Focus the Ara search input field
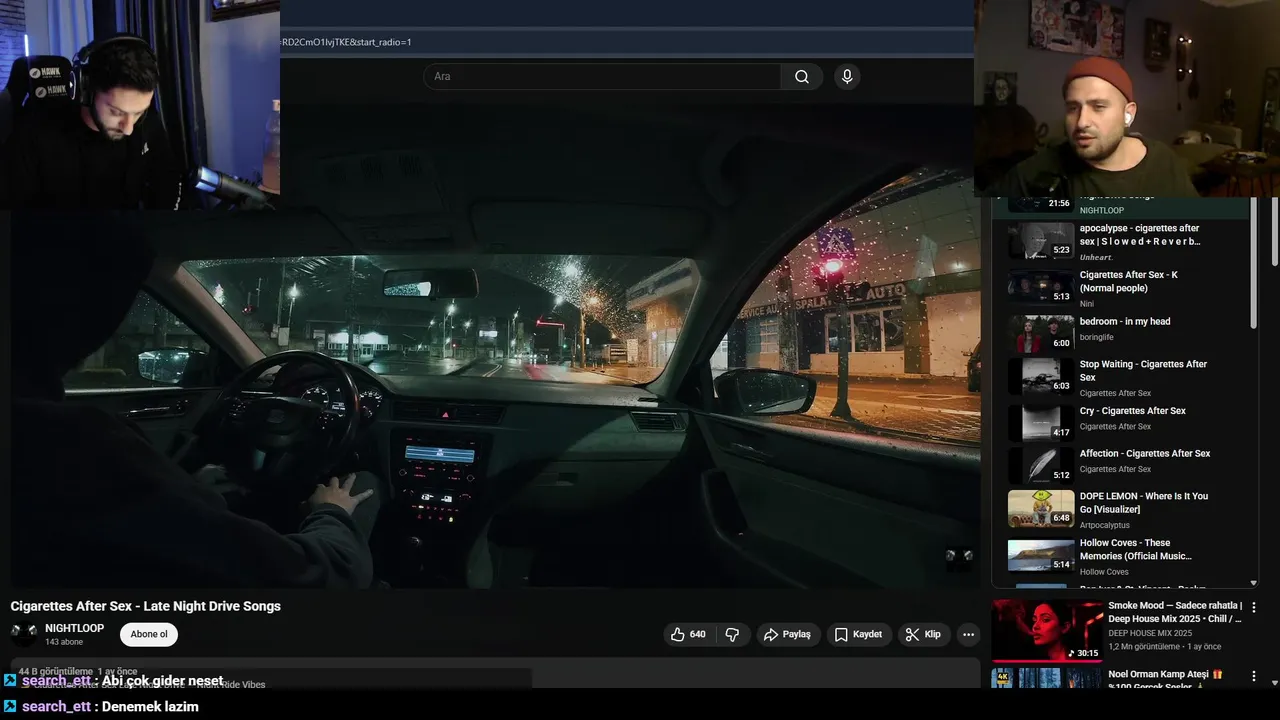 602,77
